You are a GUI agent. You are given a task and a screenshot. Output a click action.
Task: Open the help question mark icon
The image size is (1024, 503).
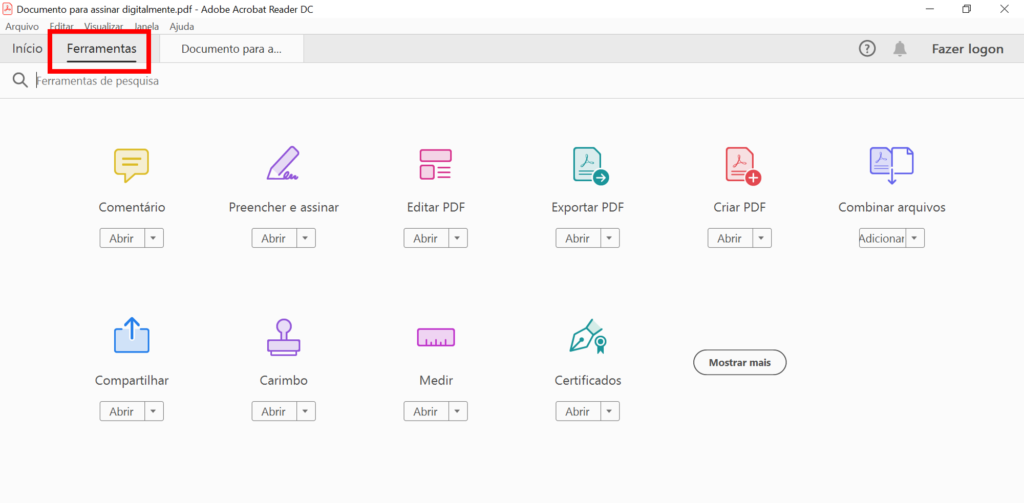[x=867, y=49]
